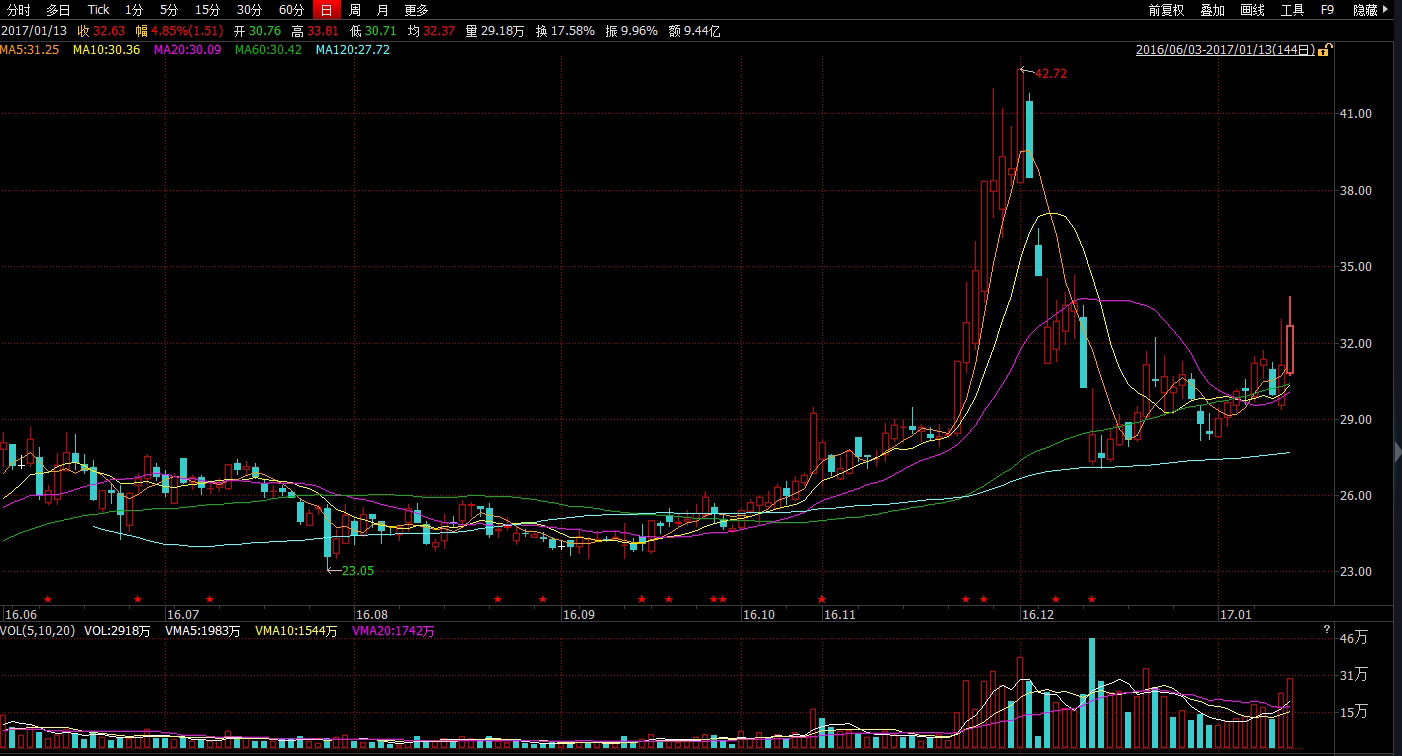Select the 15分 timeframe
Image resolution: width=1402 pixels, height=756 pixels.
pos(207,10)
